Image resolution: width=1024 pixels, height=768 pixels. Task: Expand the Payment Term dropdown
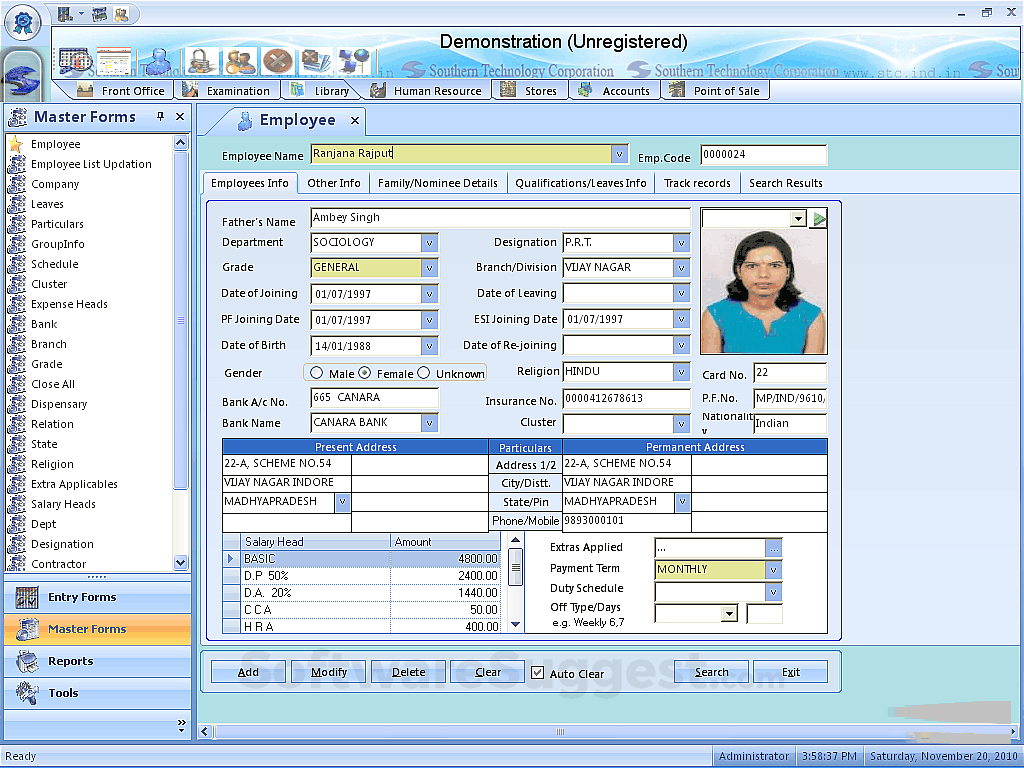(773, 570)
